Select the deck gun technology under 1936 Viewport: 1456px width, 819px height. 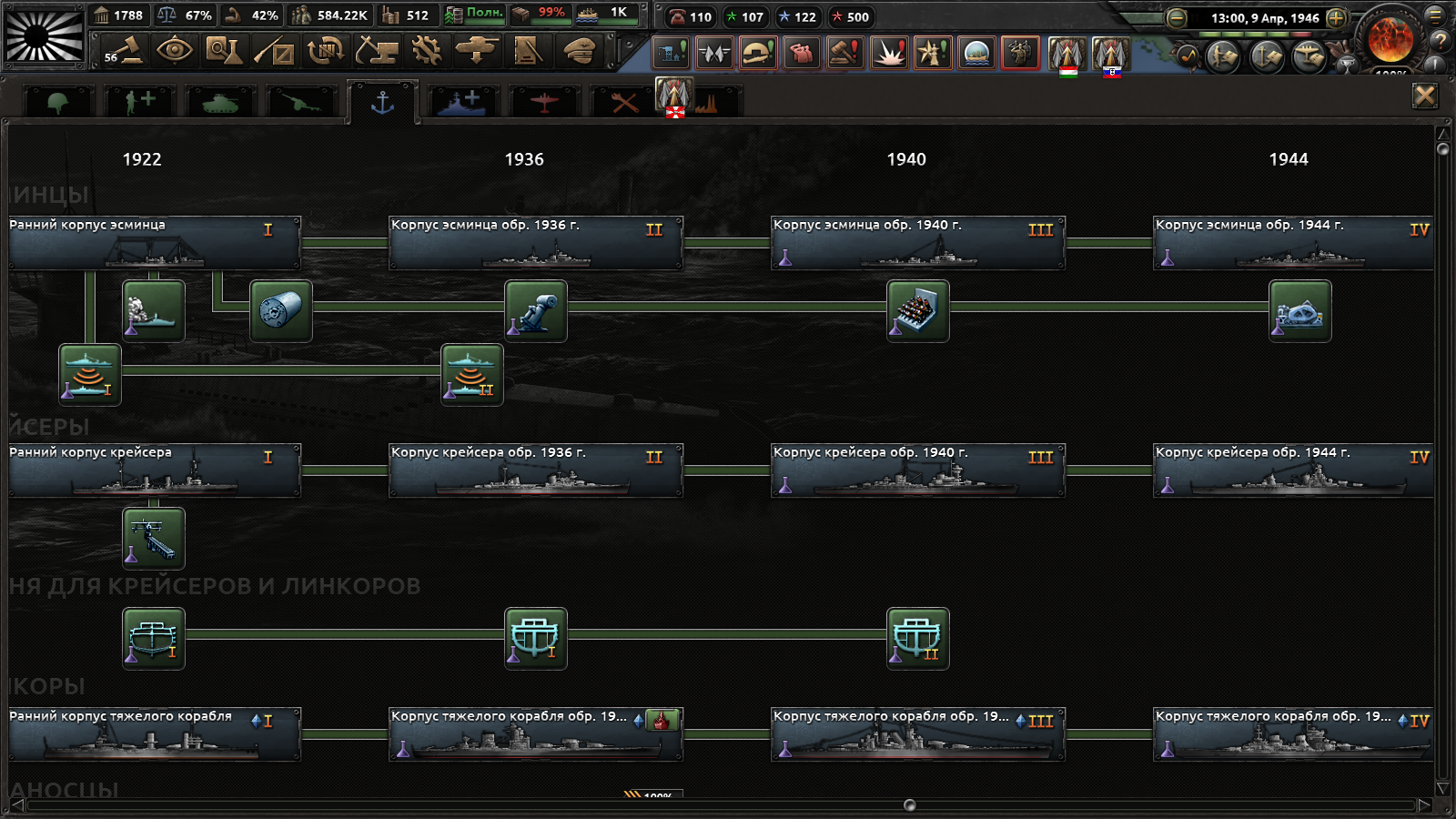coord(536,311)
